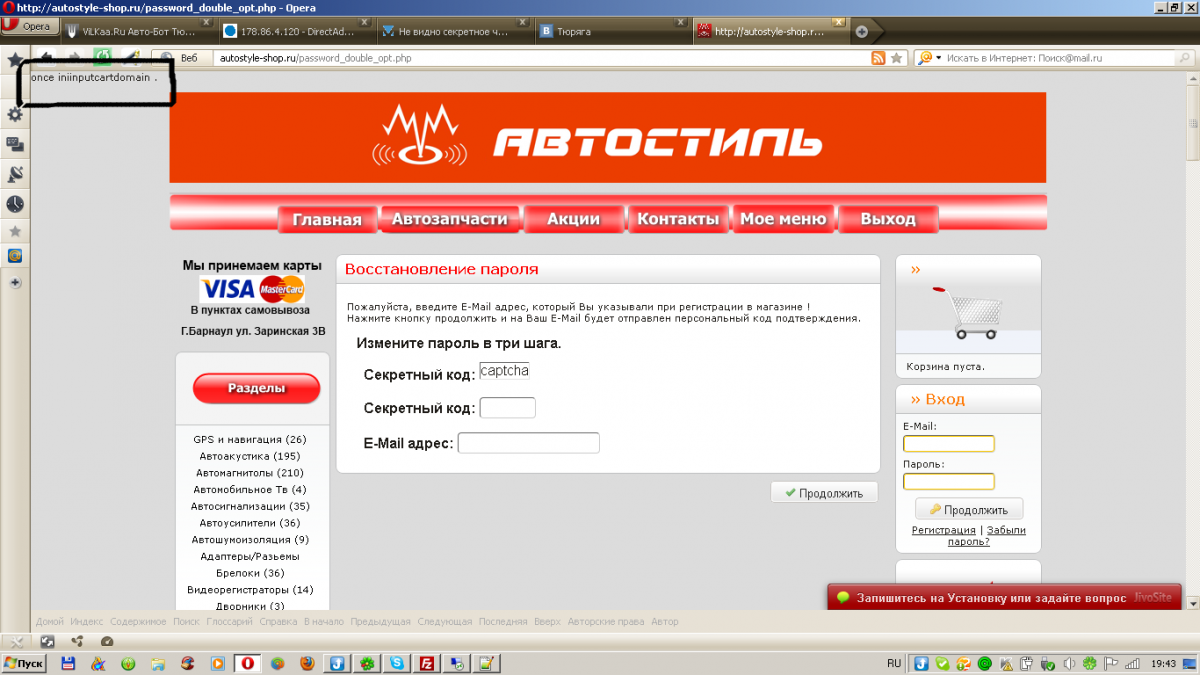Screen dimensions: 1200x675
Task: Click the login E-Mail field in Вход
Action: click(x=949, y=444)
